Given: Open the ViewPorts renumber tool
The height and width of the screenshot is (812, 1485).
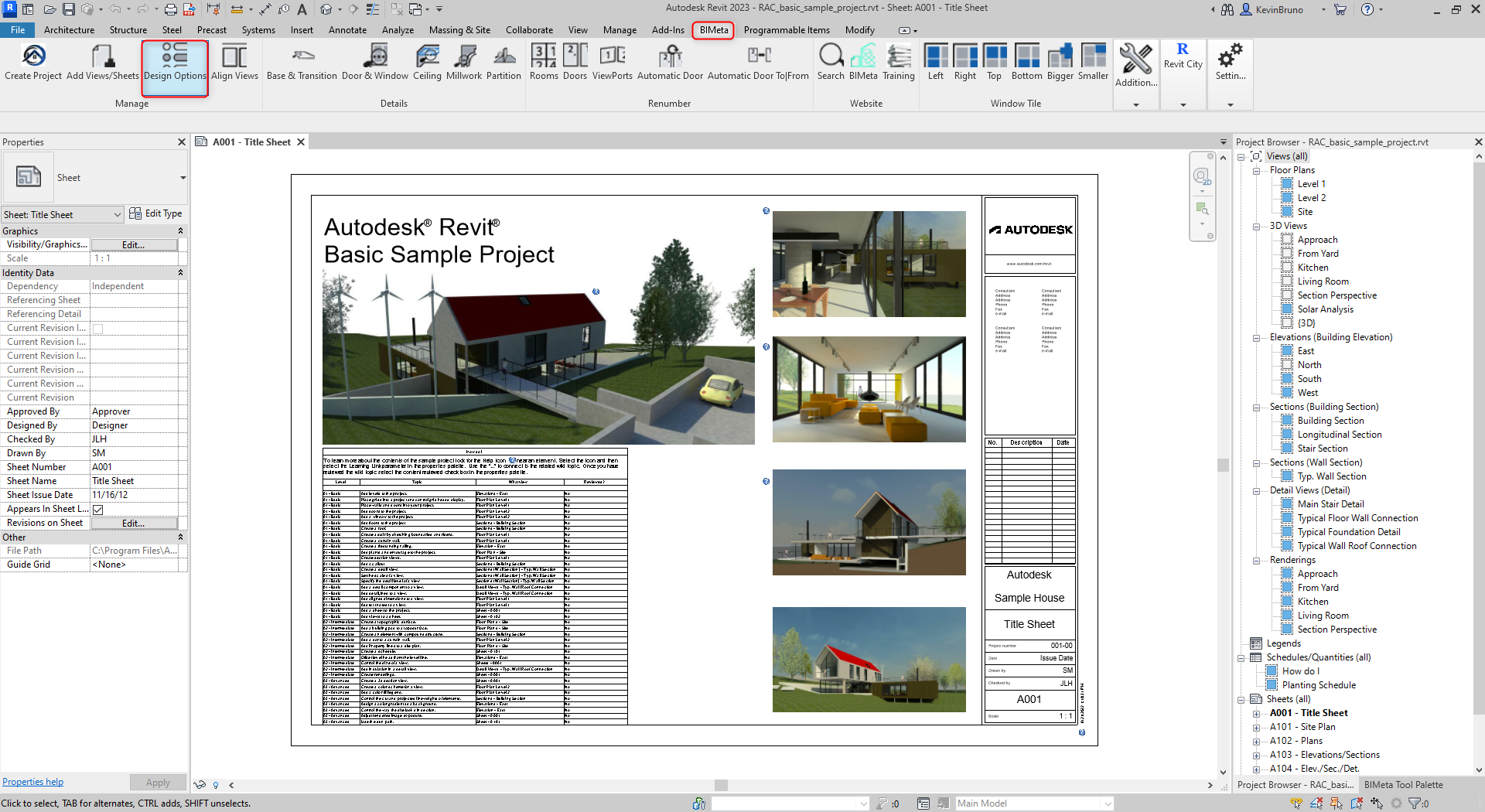Looking at the screenshot, I should click(x=613, y=62).
